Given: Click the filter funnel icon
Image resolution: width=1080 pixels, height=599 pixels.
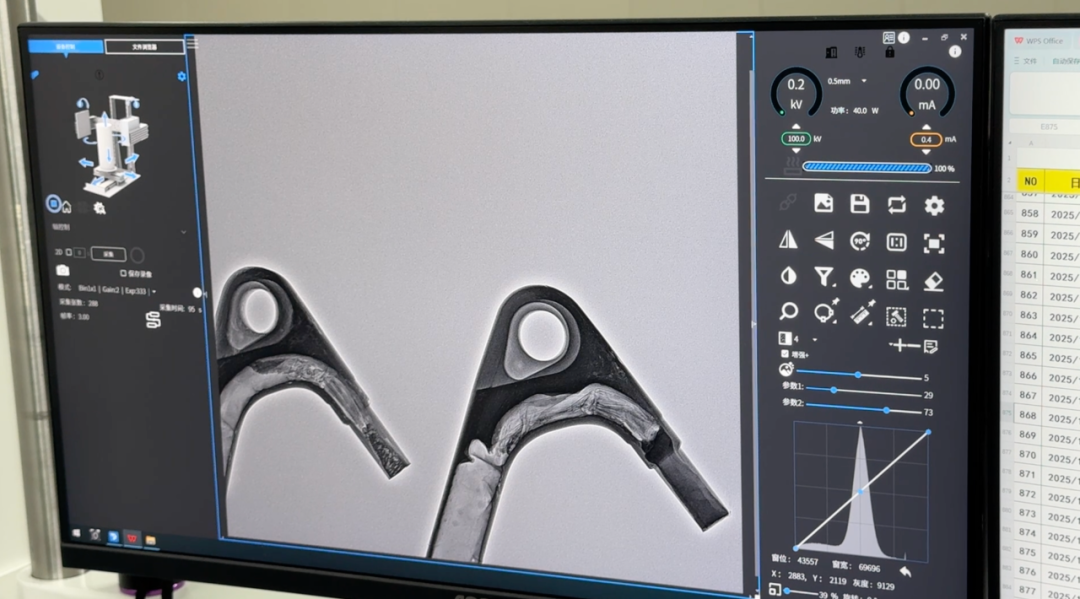Looking at the screenshot, I should click(x=824, y=277).
